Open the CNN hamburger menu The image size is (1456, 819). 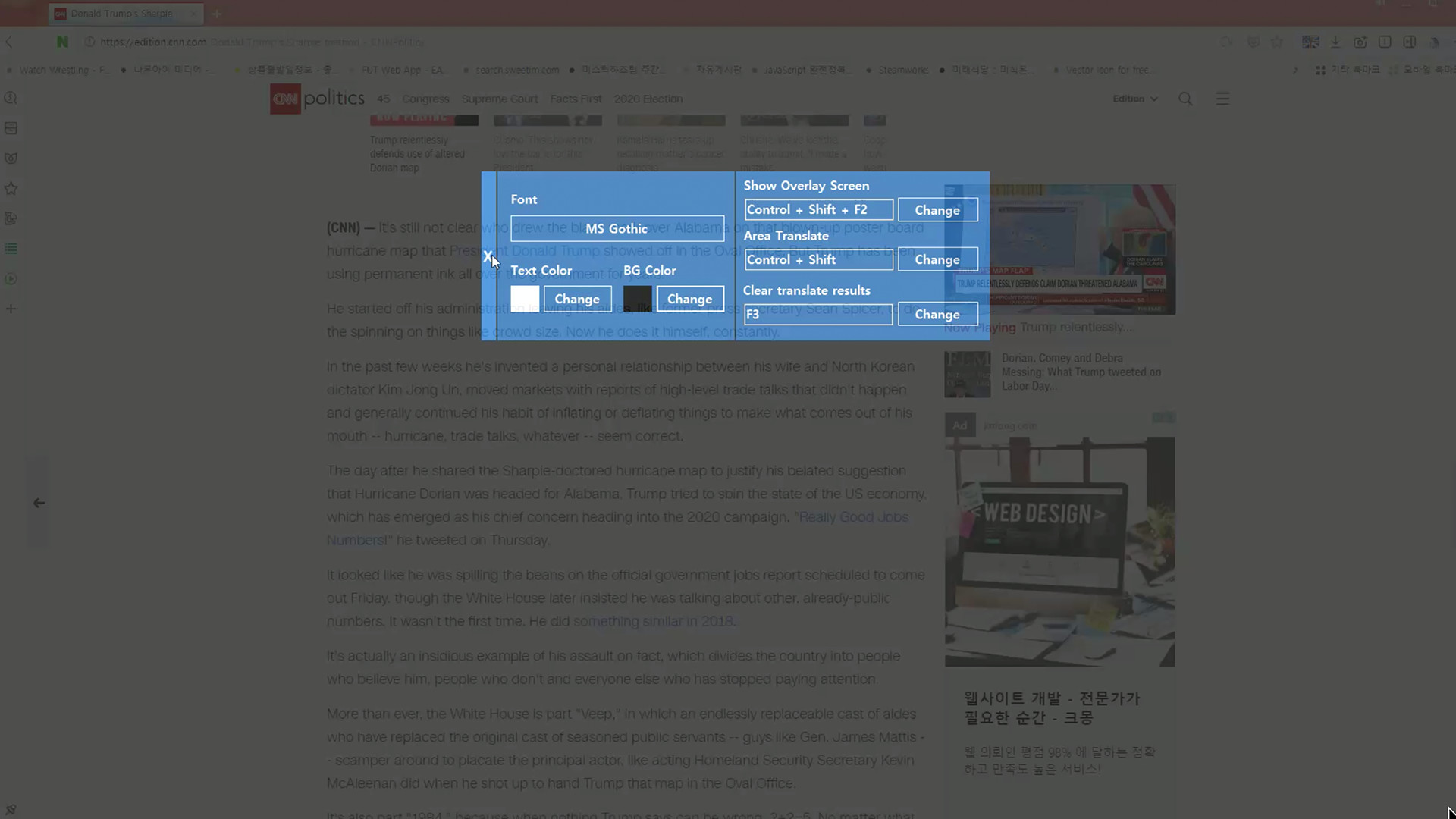point(1222,99)
